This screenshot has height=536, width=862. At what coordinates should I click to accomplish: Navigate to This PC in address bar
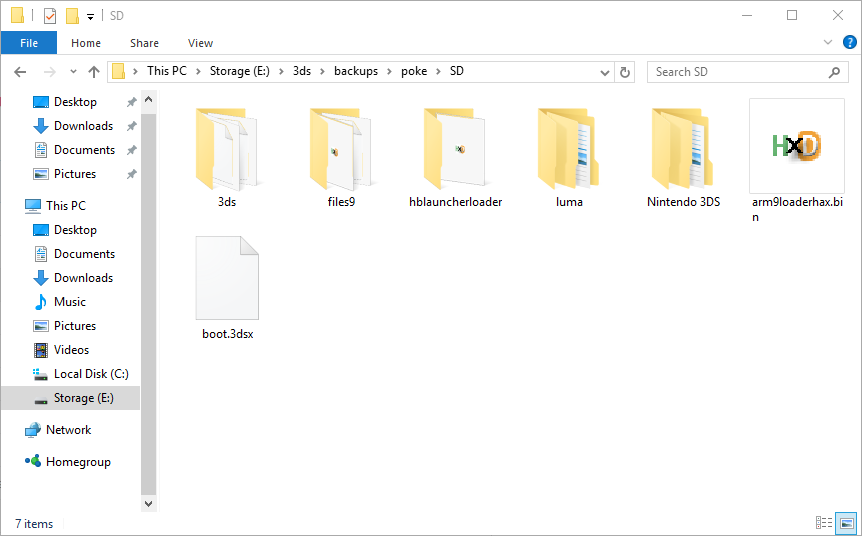tap(167, 71)
